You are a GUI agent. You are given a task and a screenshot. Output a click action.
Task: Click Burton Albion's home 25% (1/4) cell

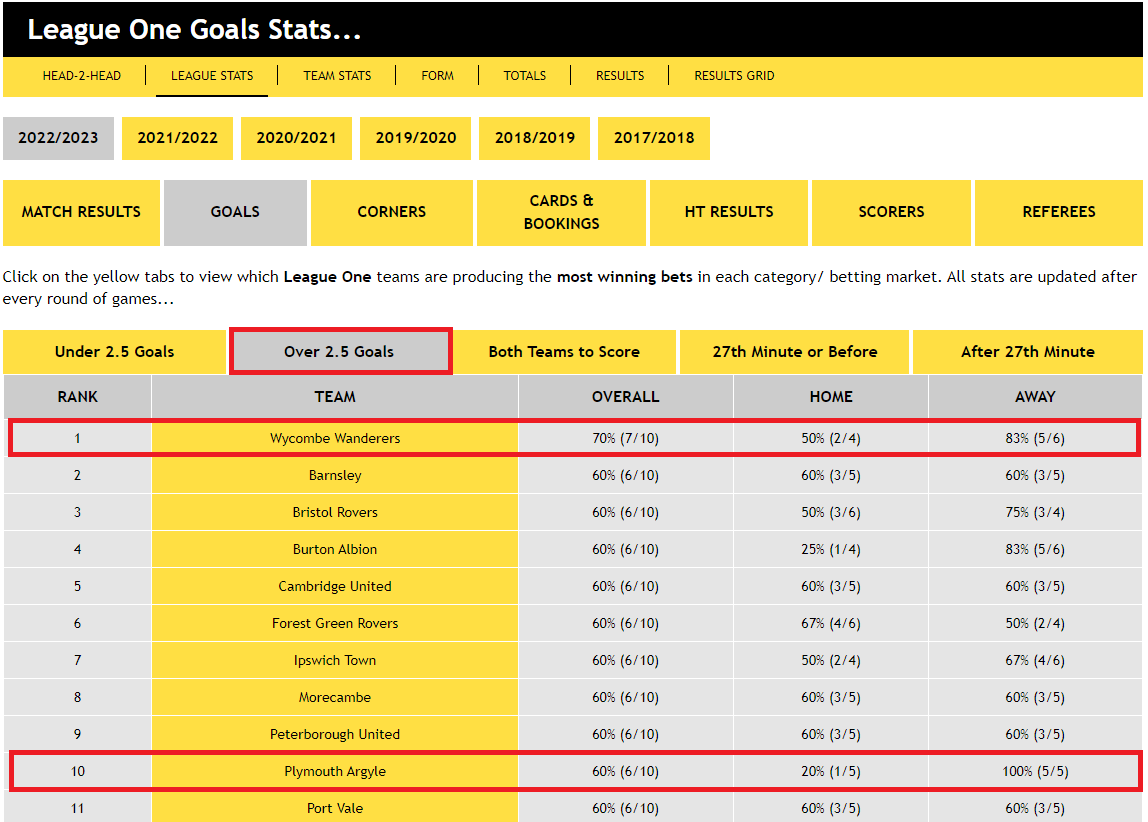(831, 550)
